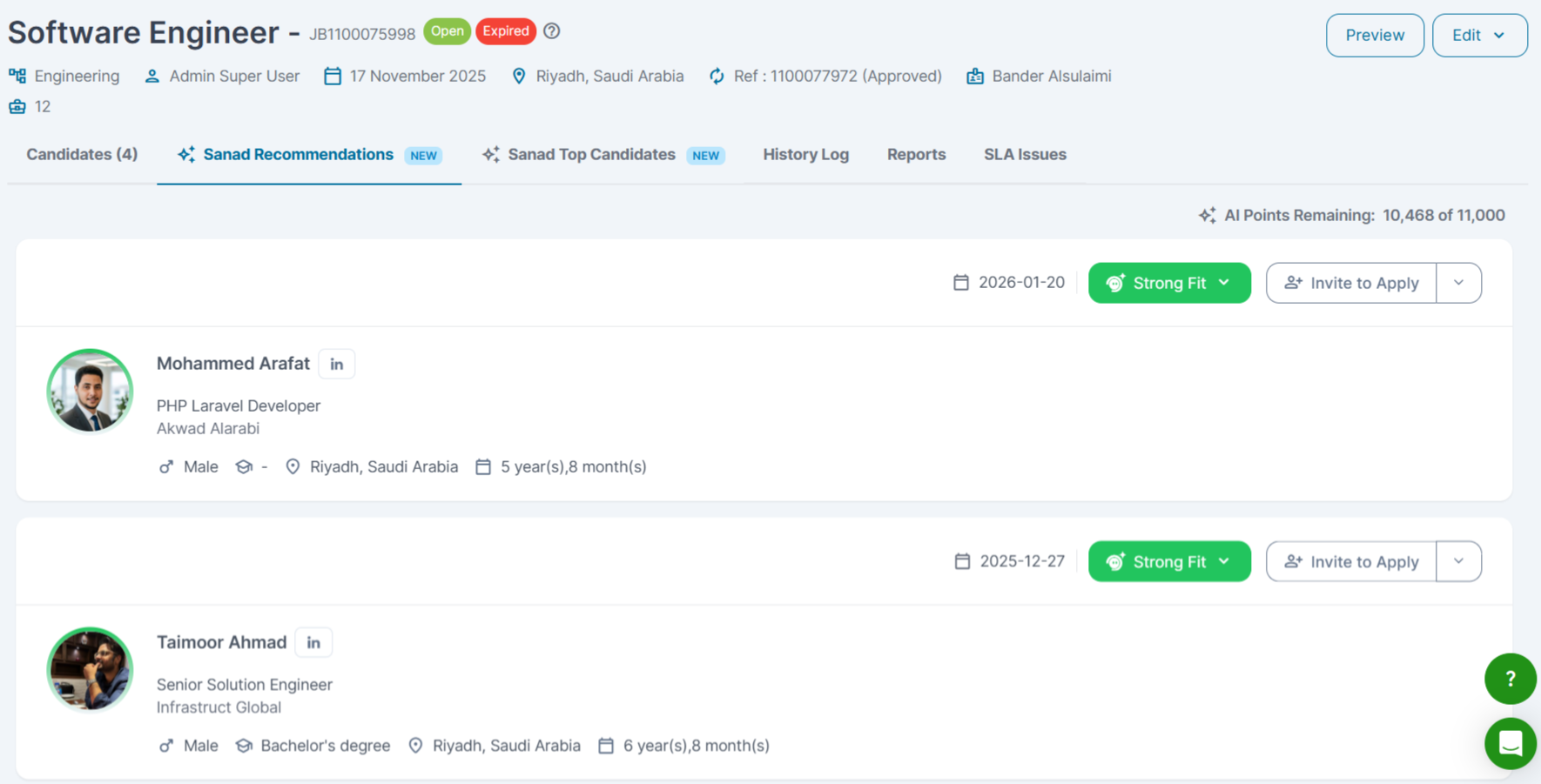Open the SLA Issues tab
Screen dimensions: 1541x784
point(1025,155)
